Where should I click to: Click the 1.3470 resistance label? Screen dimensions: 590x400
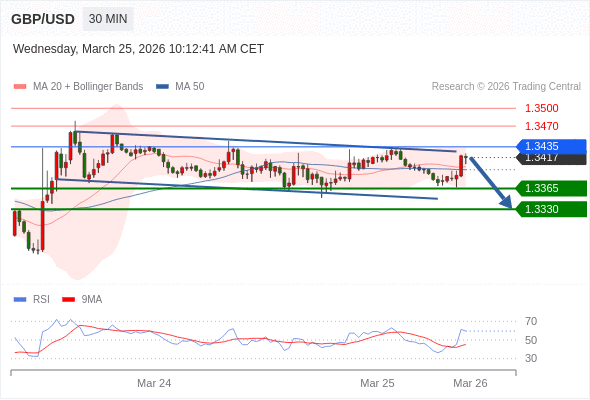pos(541,126)
